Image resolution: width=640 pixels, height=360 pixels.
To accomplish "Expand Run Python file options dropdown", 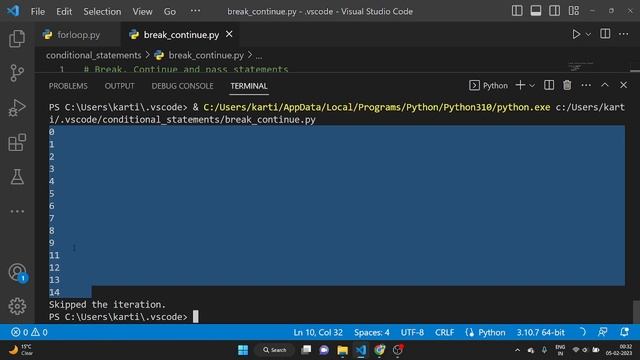I will [x=588, y=35].
